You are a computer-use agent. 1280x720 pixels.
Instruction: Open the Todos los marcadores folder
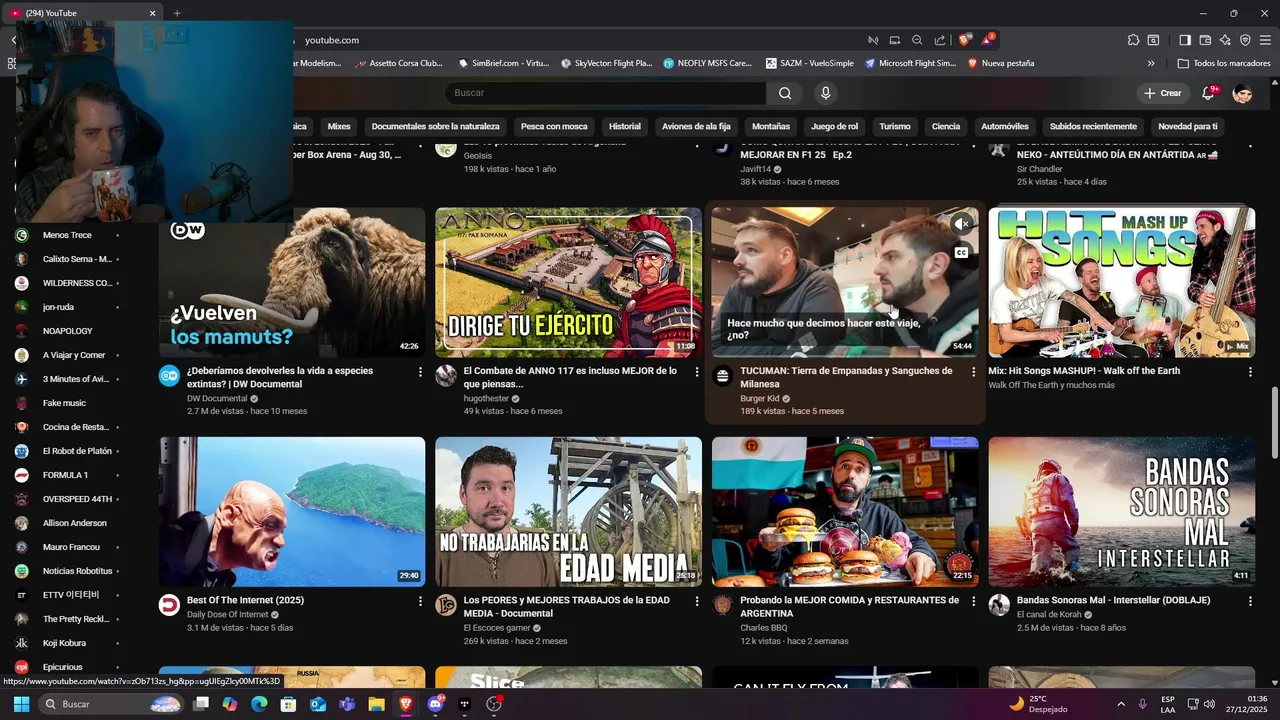coord(1224,63)
